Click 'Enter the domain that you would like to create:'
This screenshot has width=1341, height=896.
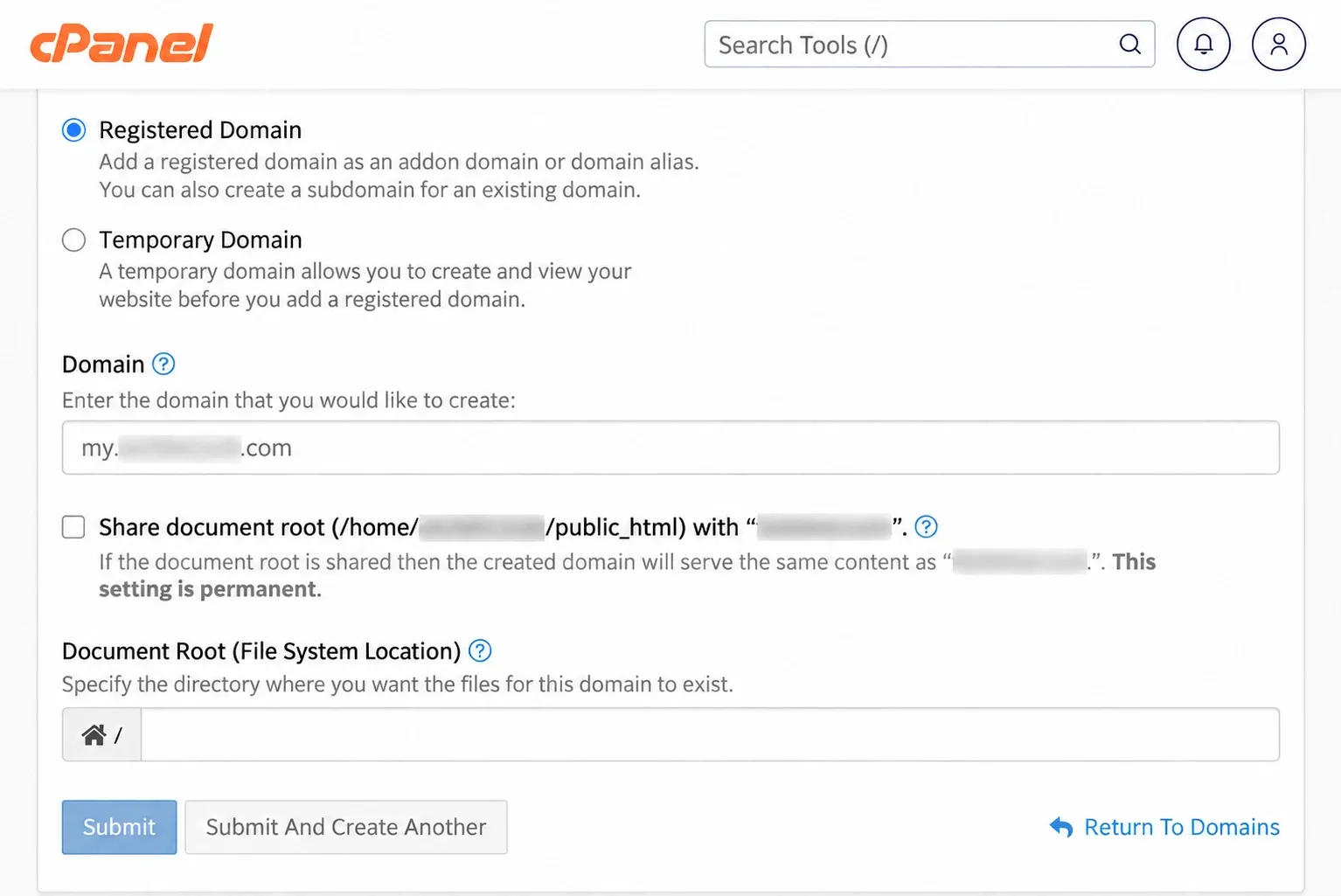point(288,400)
